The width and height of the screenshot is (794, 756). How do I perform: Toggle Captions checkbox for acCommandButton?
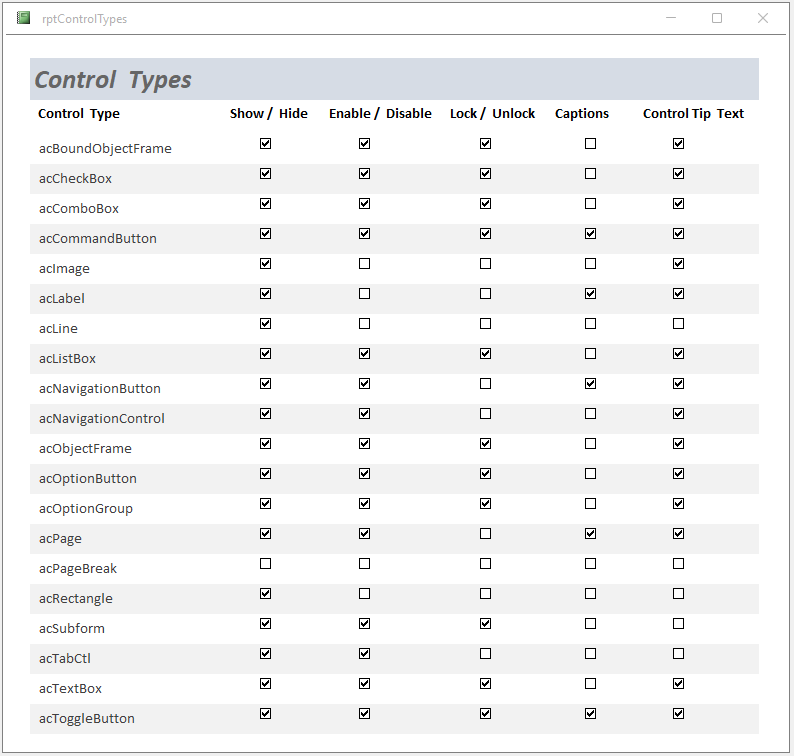coord(590,233)
